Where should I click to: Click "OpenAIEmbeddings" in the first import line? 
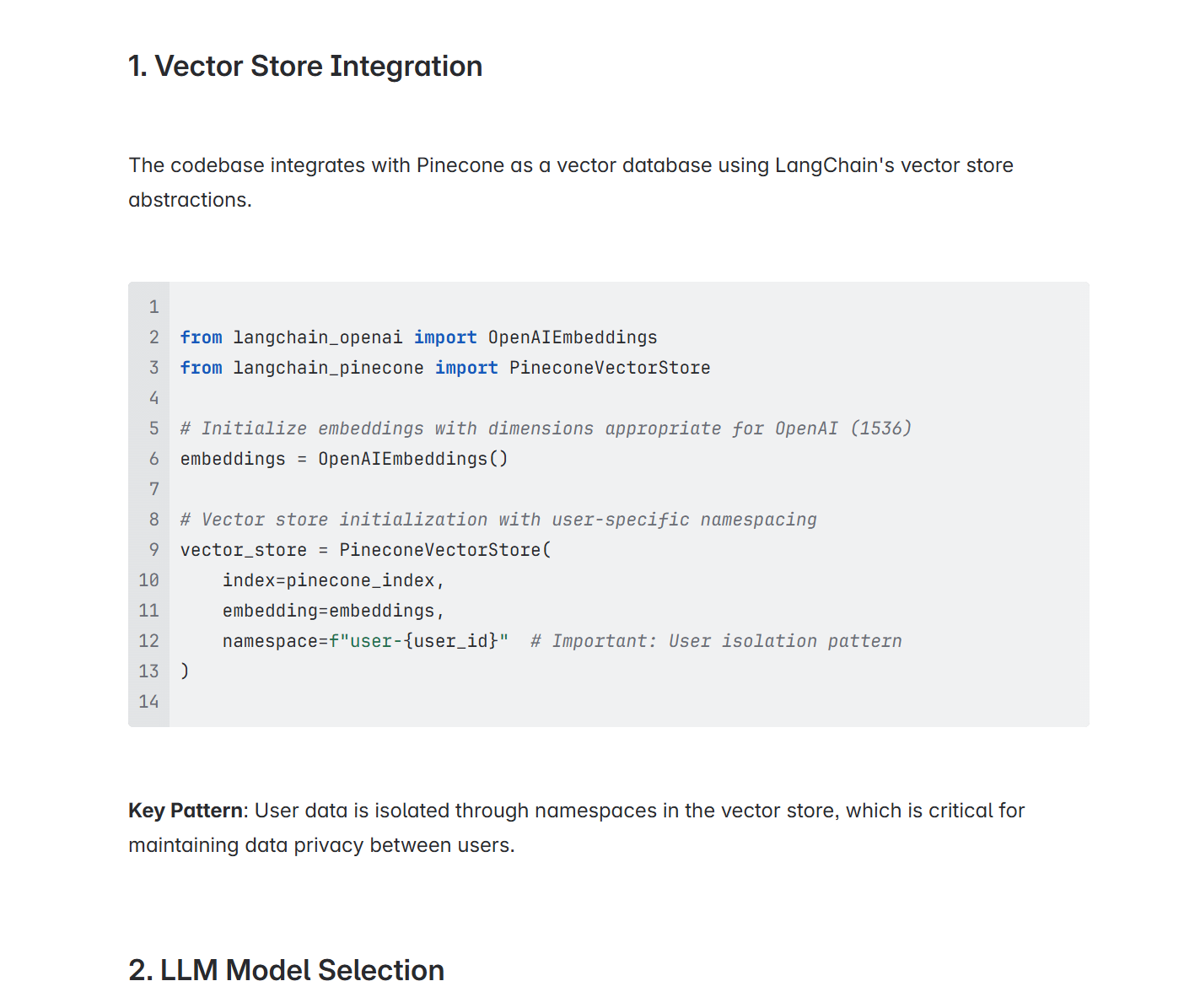coord(572,337)
